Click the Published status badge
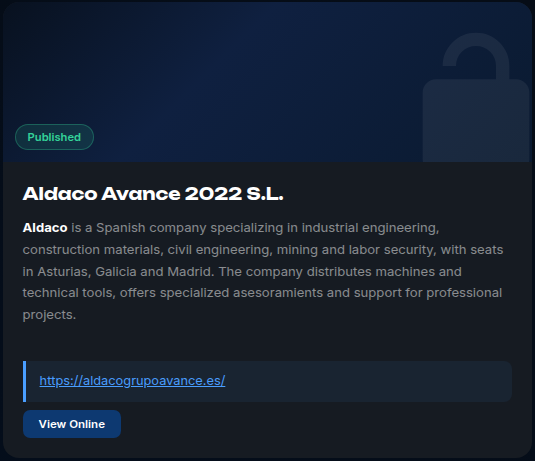 coord(54,137)
